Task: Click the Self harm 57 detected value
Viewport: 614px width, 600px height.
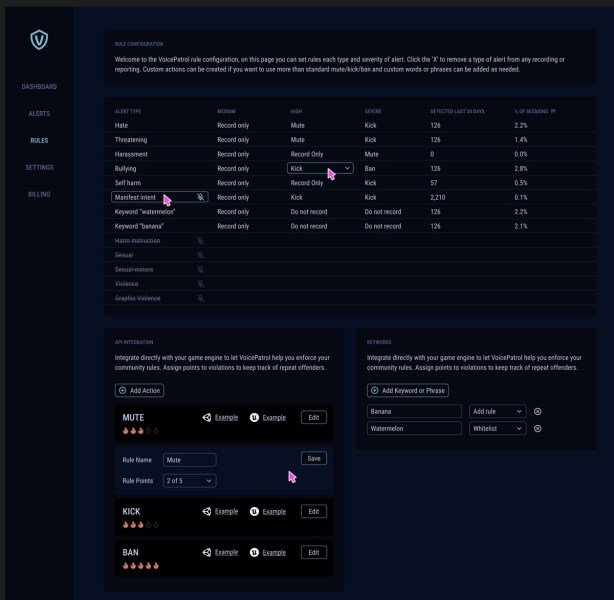Action: pyautogui.click(x=433, y=183)
